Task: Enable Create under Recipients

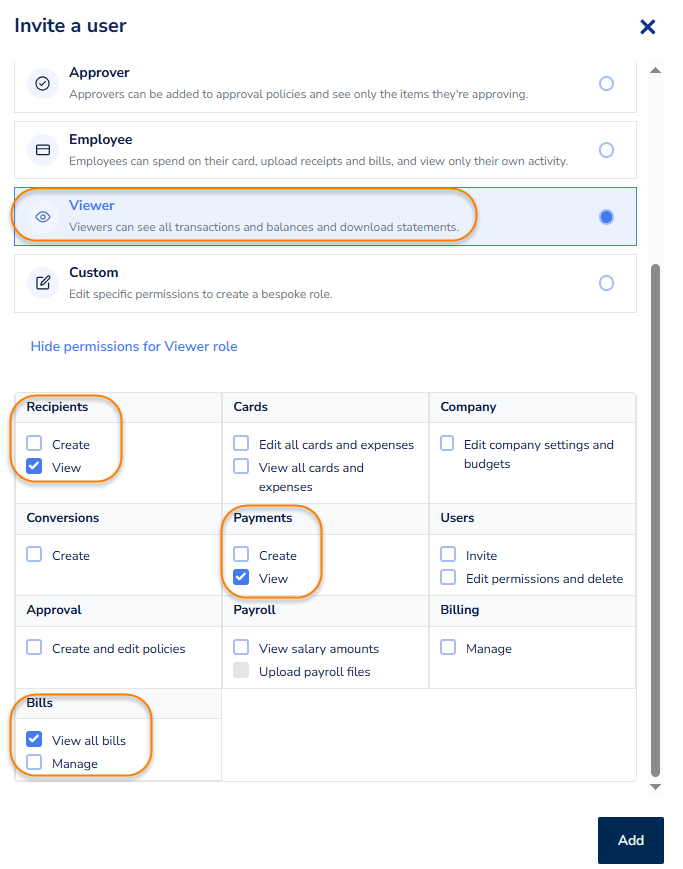Action: [x=35, y=444]
